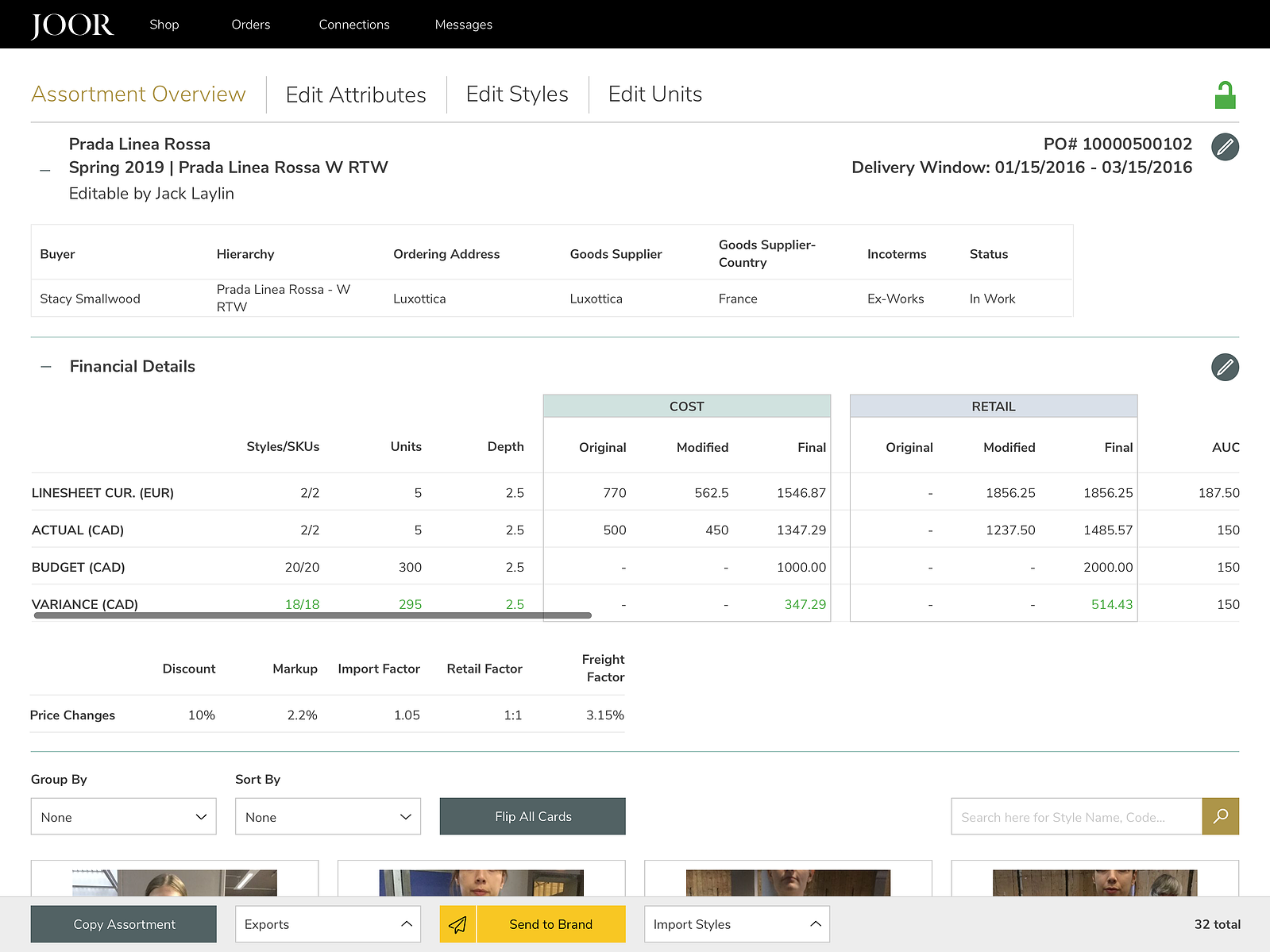The image size is (1270, 952).
Task: Click Retail Factor value 1:1
Action: click(513, 715)
